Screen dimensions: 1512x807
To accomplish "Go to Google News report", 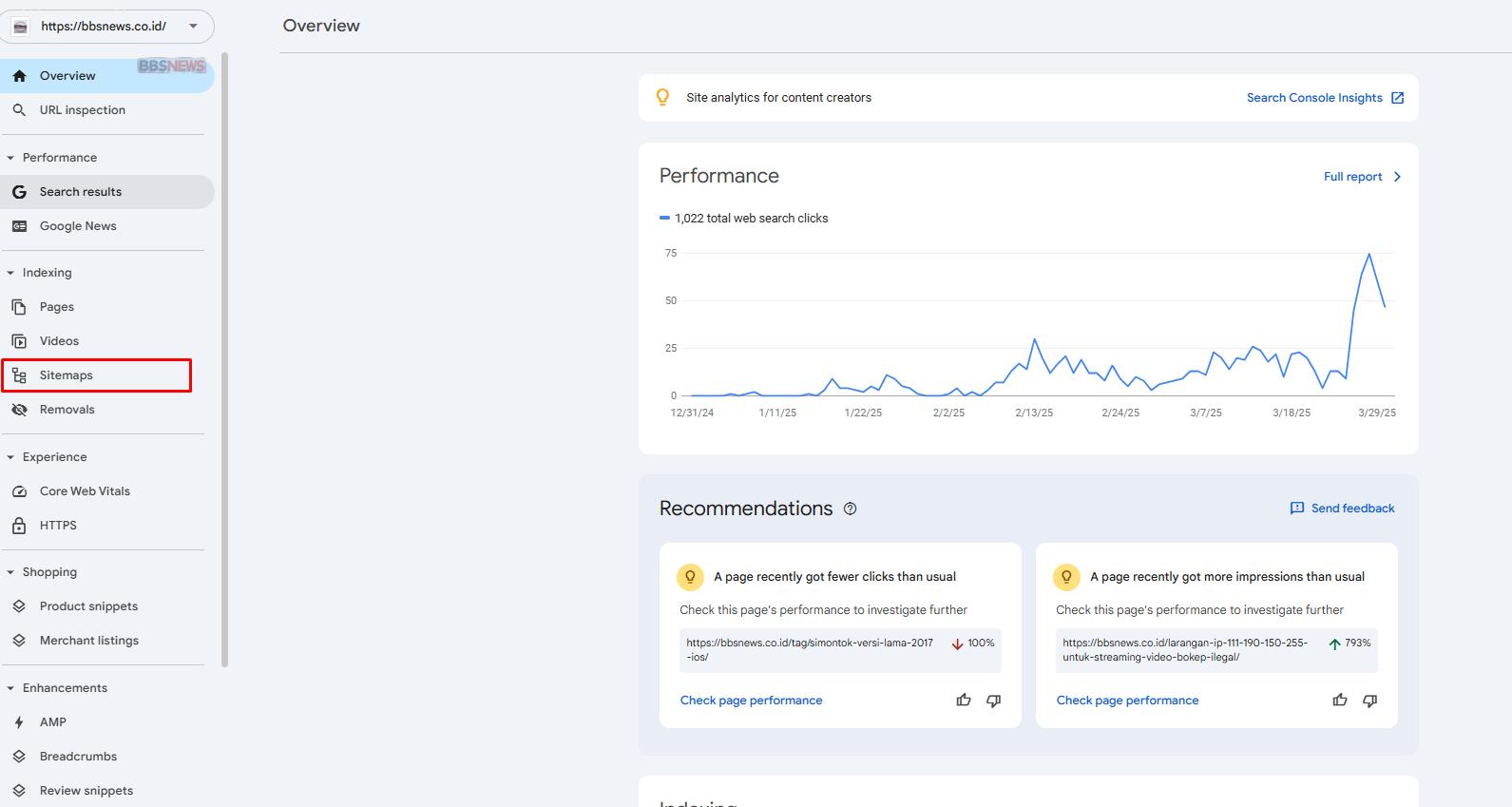I will (x=78, y=226).
